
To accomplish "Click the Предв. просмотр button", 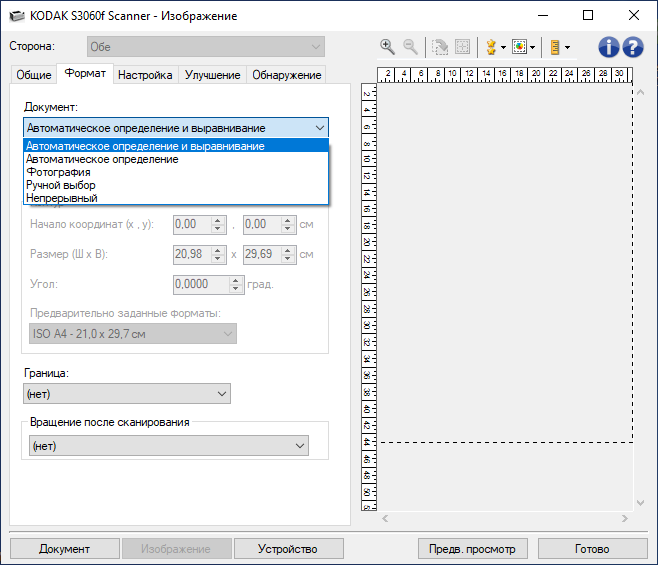I will pyautogui.click(x=473, y=549).
